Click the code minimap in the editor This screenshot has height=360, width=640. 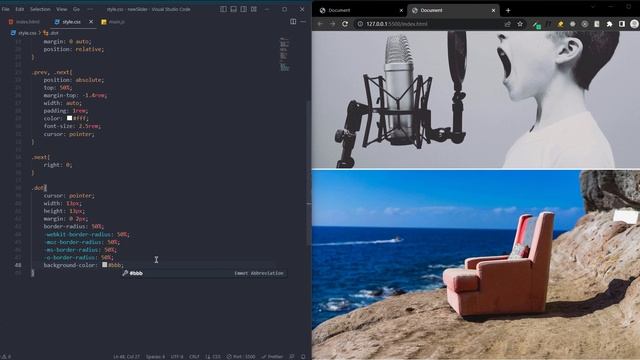284,54
